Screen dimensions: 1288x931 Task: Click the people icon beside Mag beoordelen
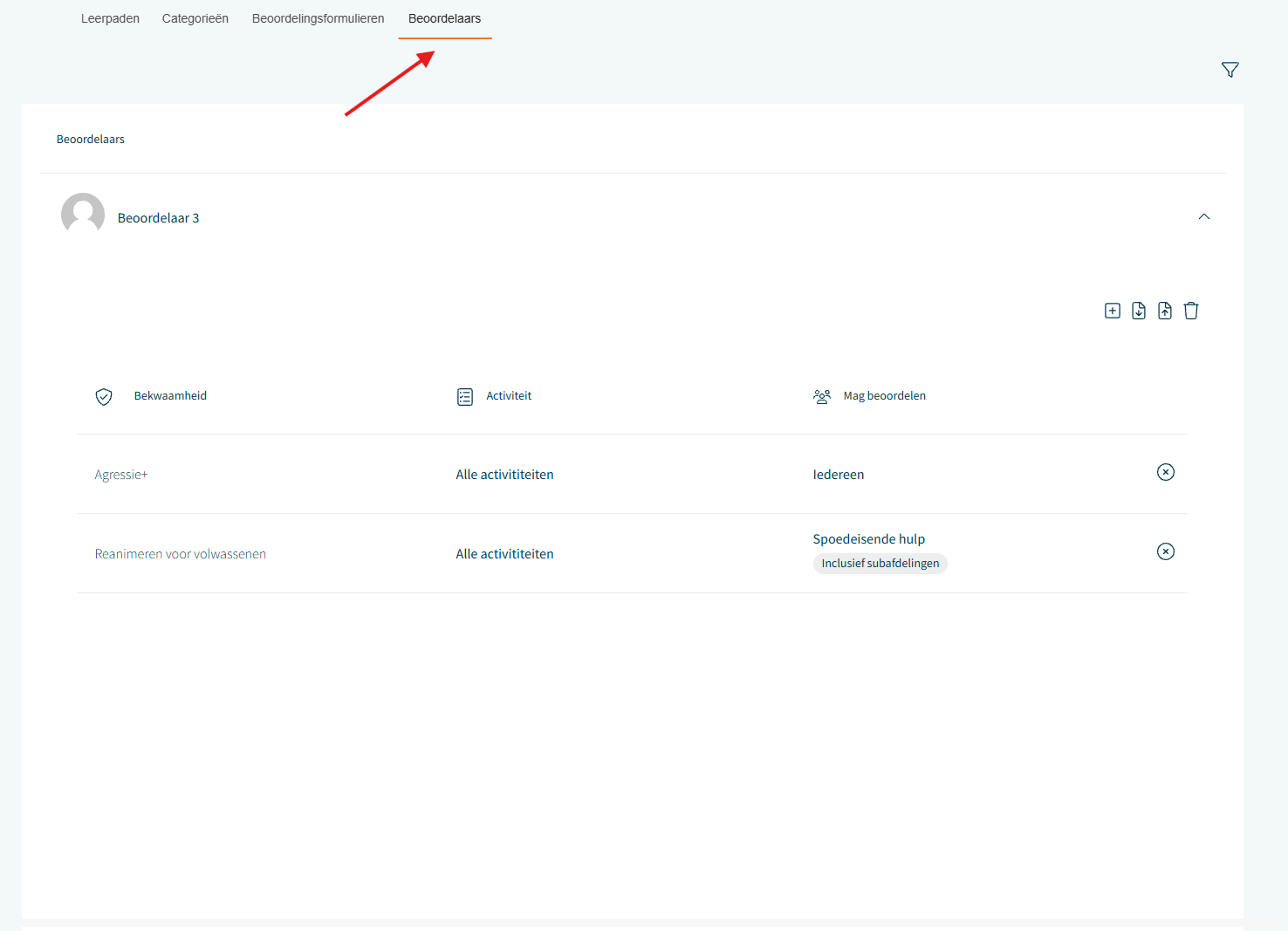(821, 397)
